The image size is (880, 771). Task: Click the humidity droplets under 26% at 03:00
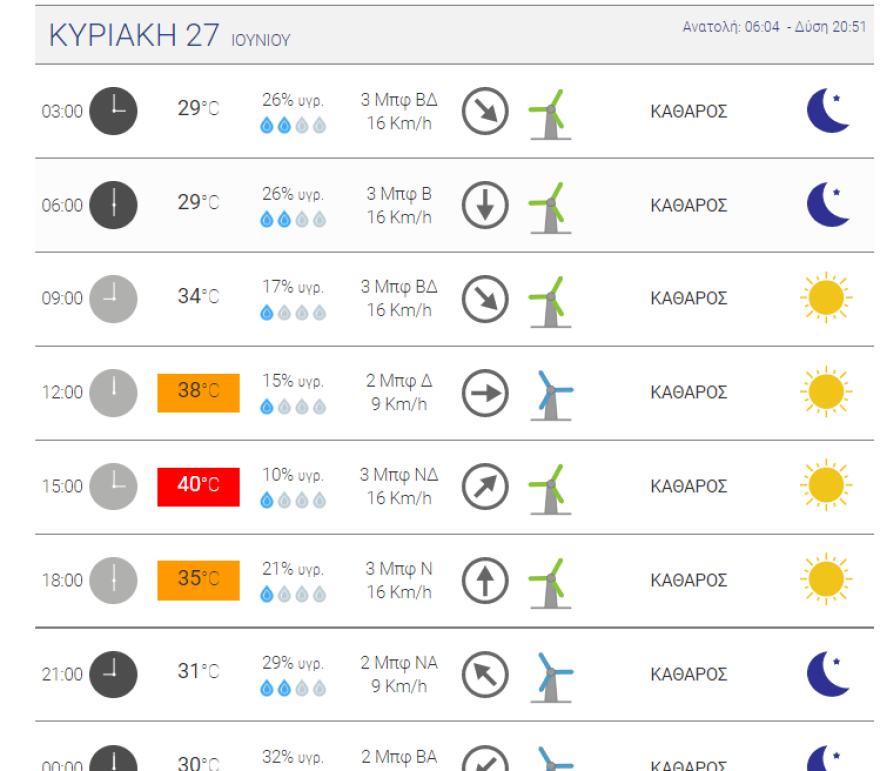pyautogui.click(x=293, y=126)
